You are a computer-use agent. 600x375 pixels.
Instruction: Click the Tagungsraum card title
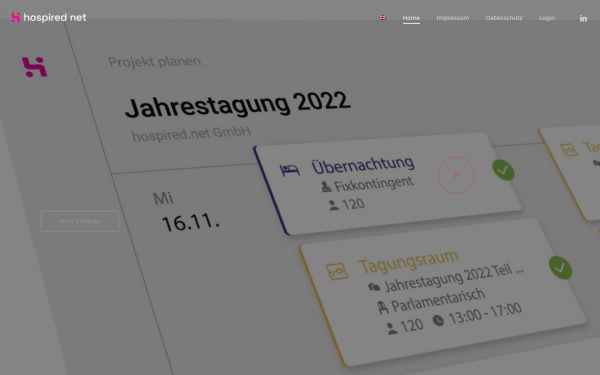click(x=408, y=262)
